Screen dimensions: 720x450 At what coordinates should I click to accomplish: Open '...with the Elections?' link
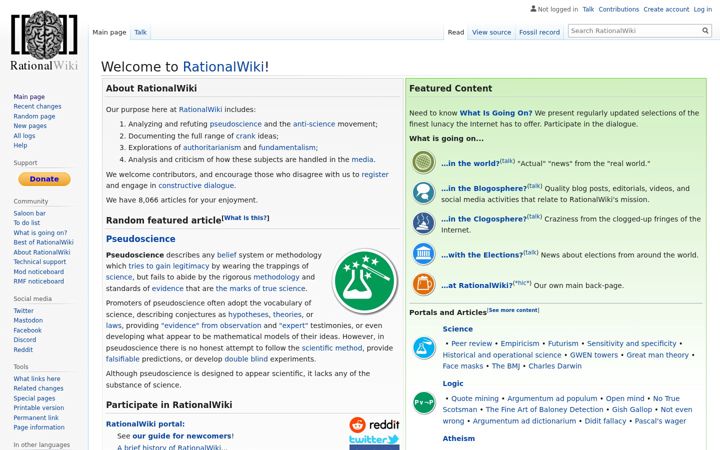[482, 255]
